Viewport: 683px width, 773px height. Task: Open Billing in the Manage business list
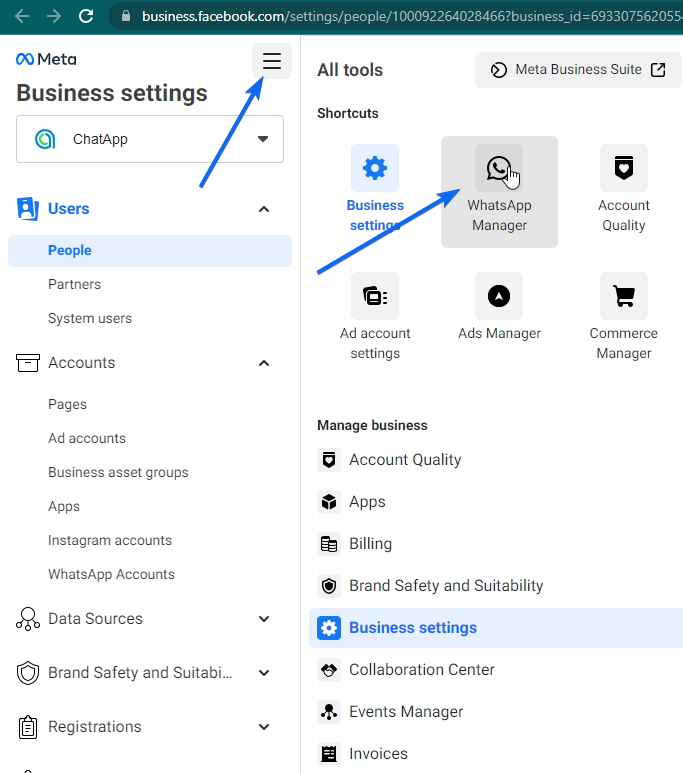370,544
